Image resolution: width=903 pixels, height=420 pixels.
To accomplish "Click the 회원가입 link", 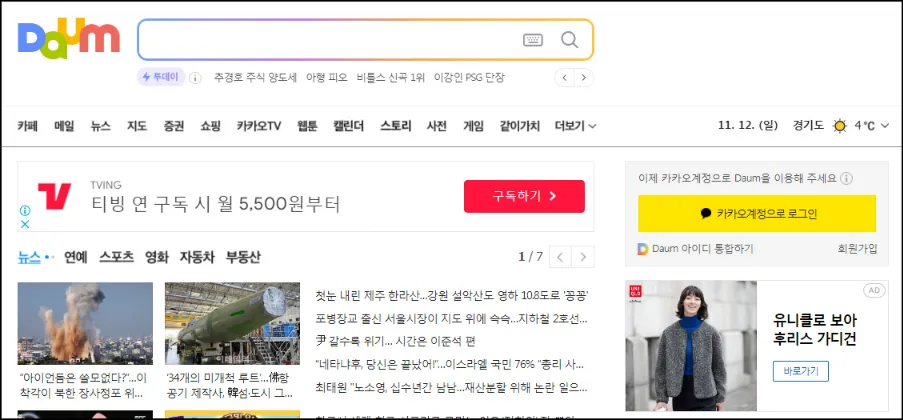I will [858, 249].
